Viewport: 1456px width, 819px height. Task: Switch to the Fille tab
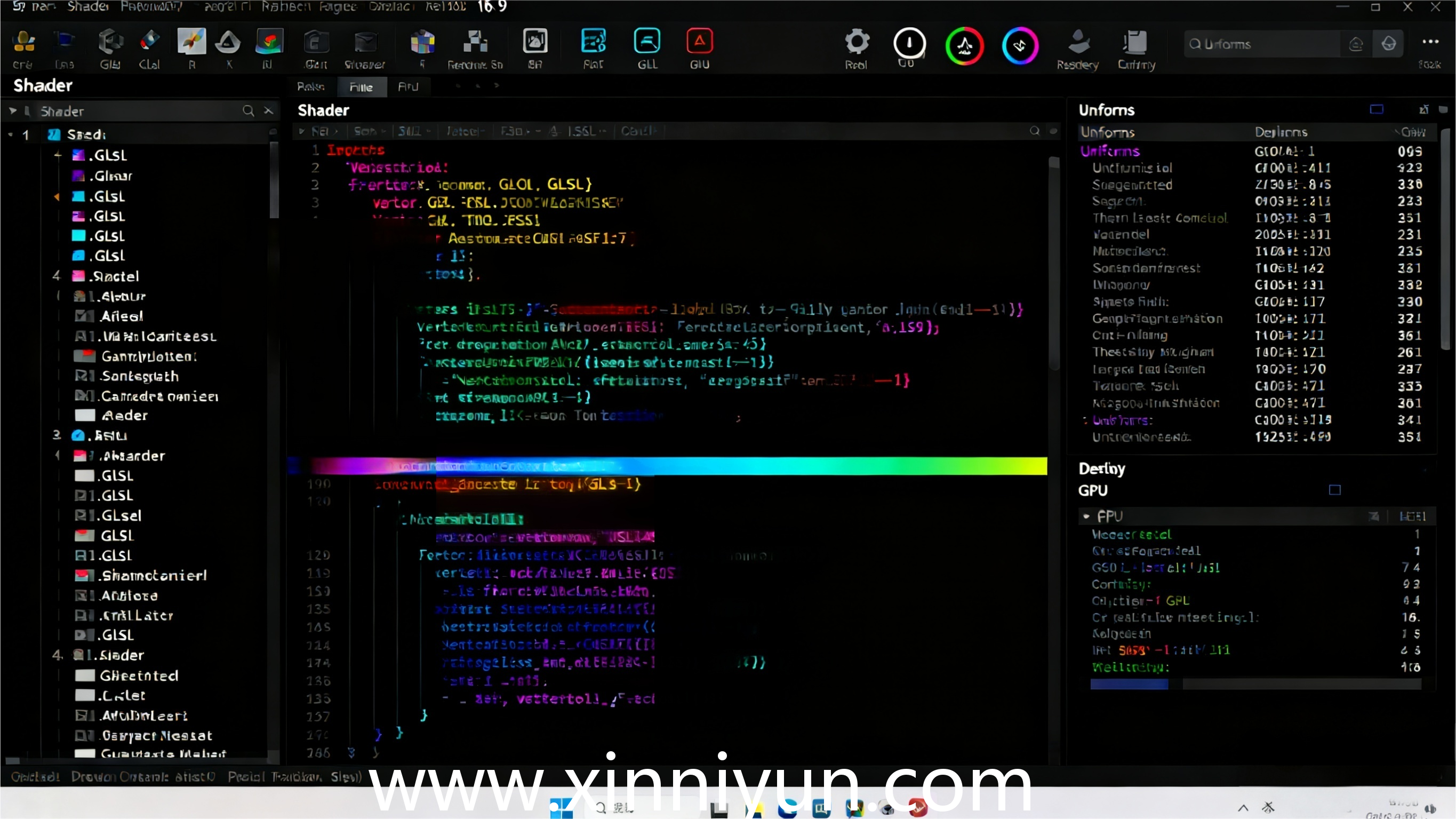(x=361, y=87)
